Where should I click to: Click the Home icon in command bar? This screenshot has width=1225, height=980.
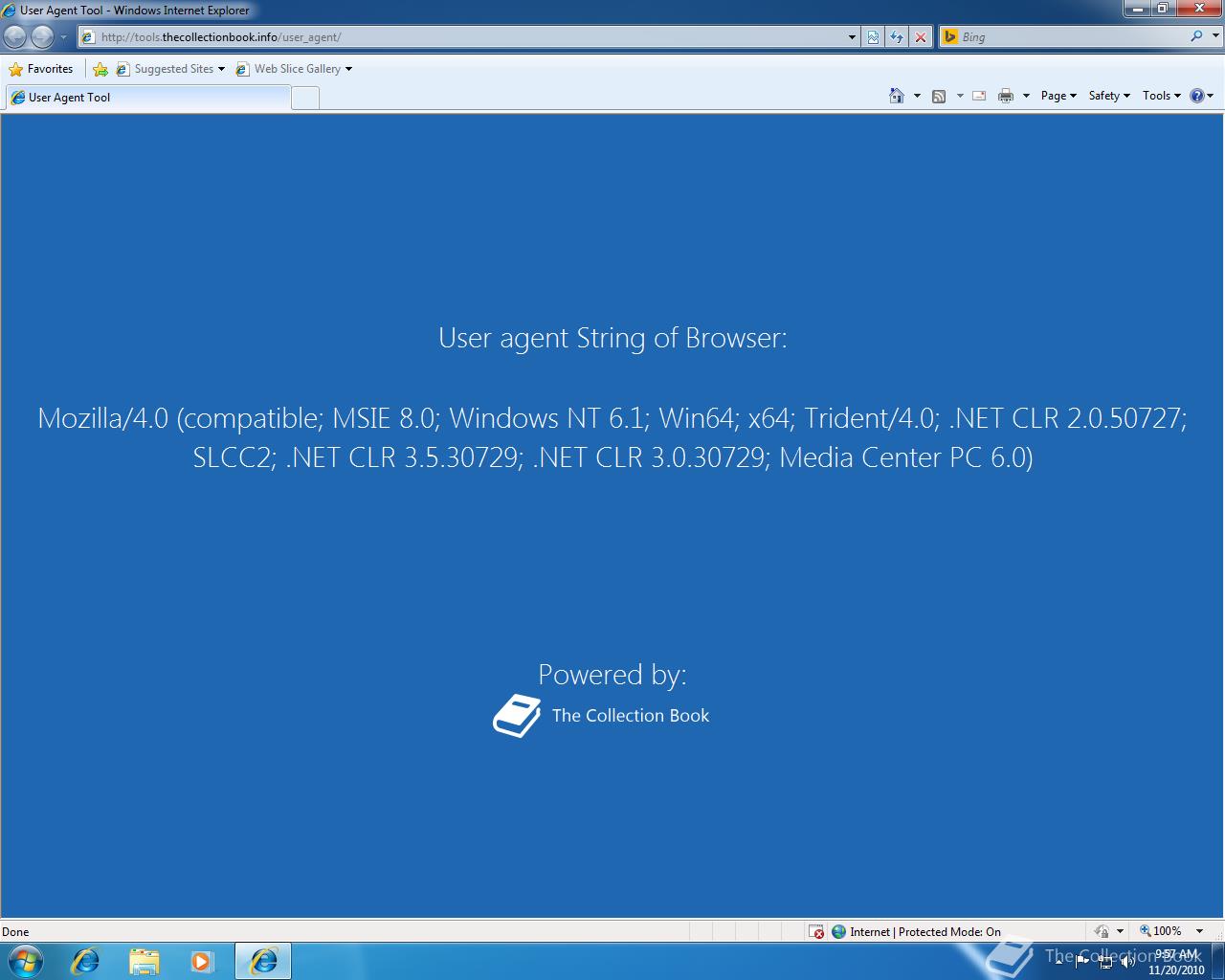(x=897, y=96)
